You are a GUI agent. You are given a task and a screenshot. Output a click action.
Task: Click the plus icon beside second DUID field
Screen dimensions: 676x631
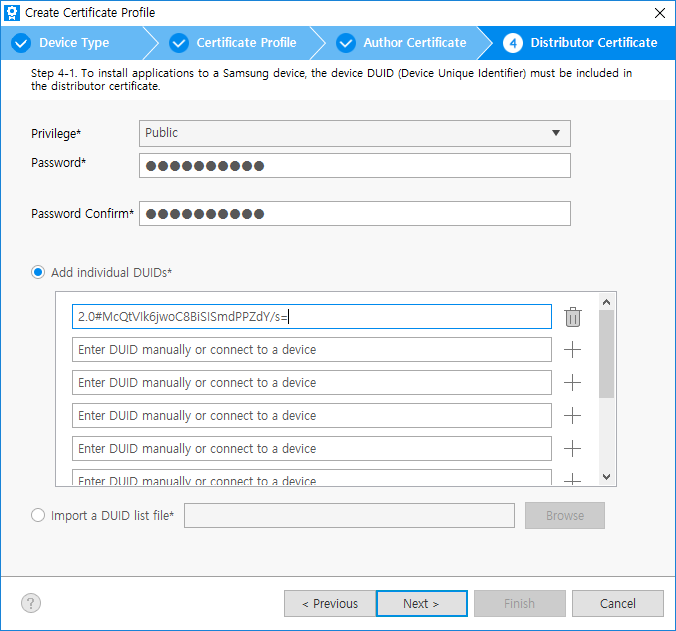click(x=573, y=350)
